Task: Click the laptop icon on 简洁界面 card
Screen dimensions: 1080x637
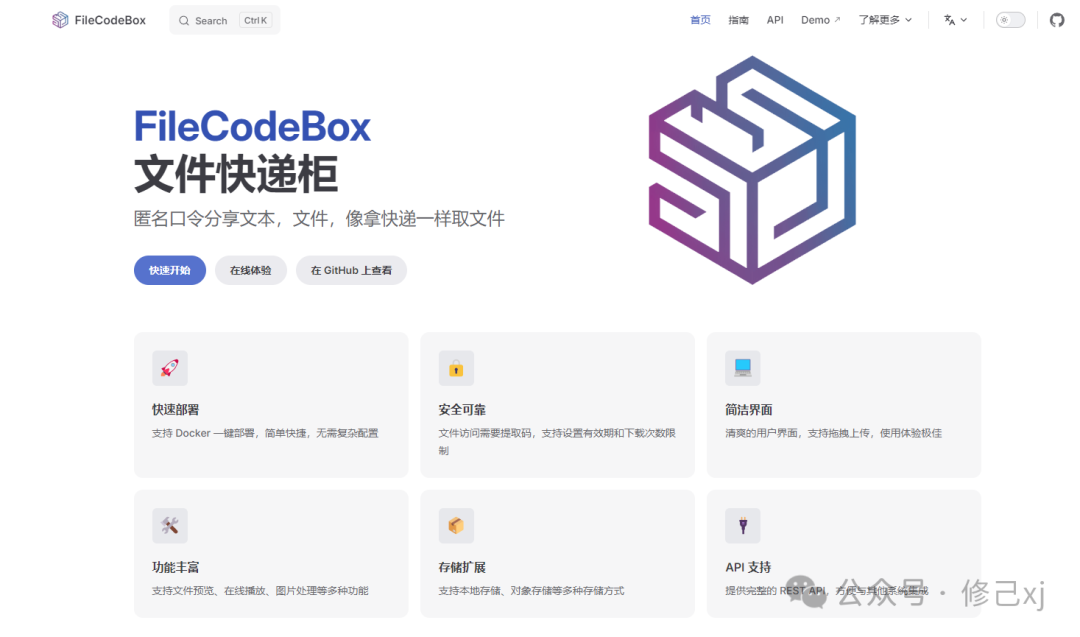Action: click(x=742, y=368)
